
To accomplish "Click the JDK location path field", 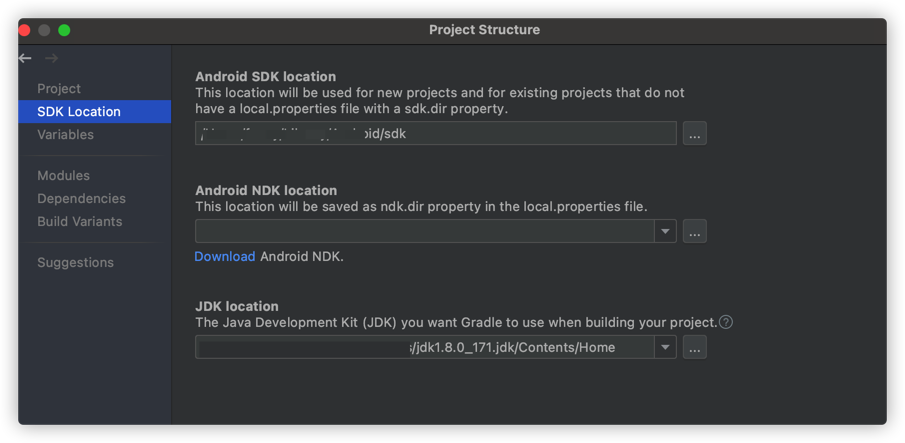I will pyautogui.click(x=424, y=347).
